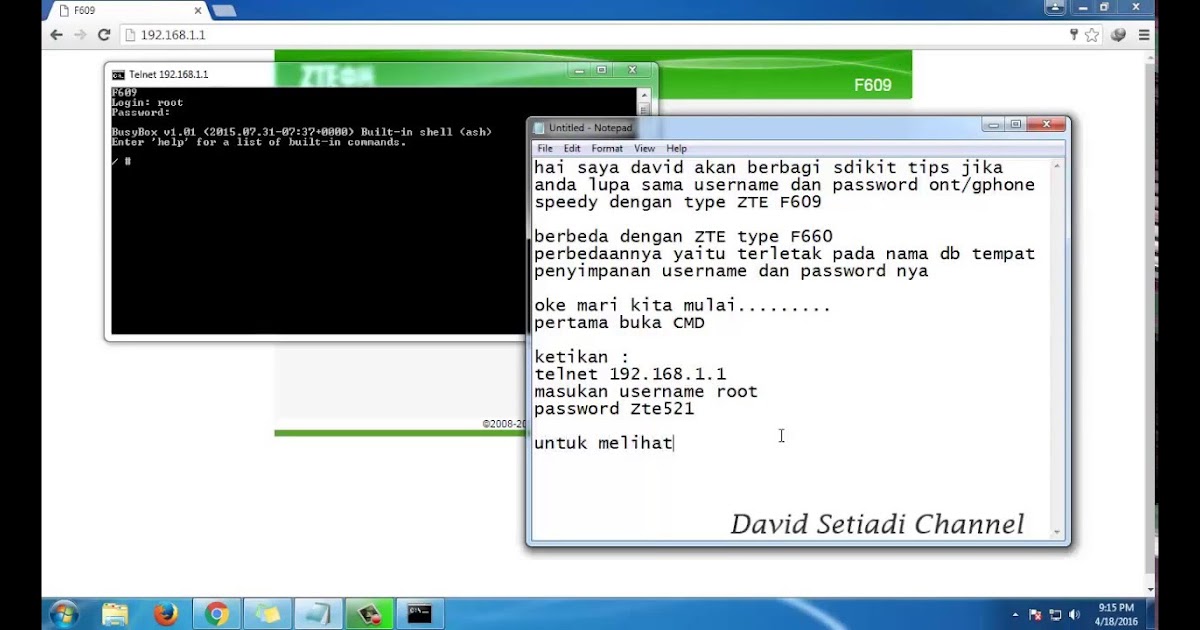Open the Windows Start menu
This screenshot has width=1200, height=630.
pos(64,613)
